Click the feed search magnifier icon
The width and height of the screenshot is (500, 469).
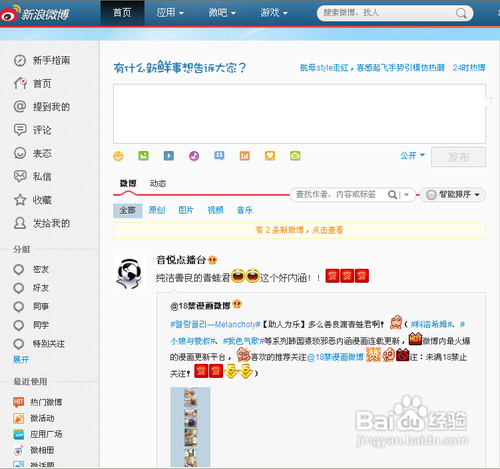point(392,195)
